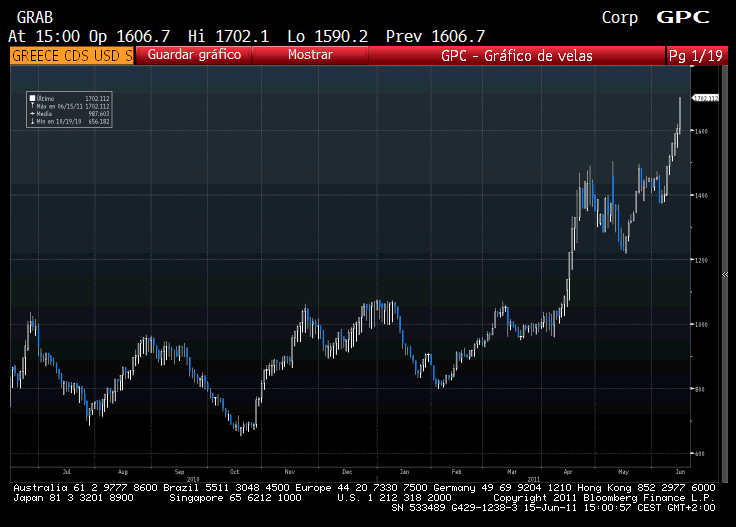
Task: Click the 'Aug' month label on time axis
Action: coord(123,472)
